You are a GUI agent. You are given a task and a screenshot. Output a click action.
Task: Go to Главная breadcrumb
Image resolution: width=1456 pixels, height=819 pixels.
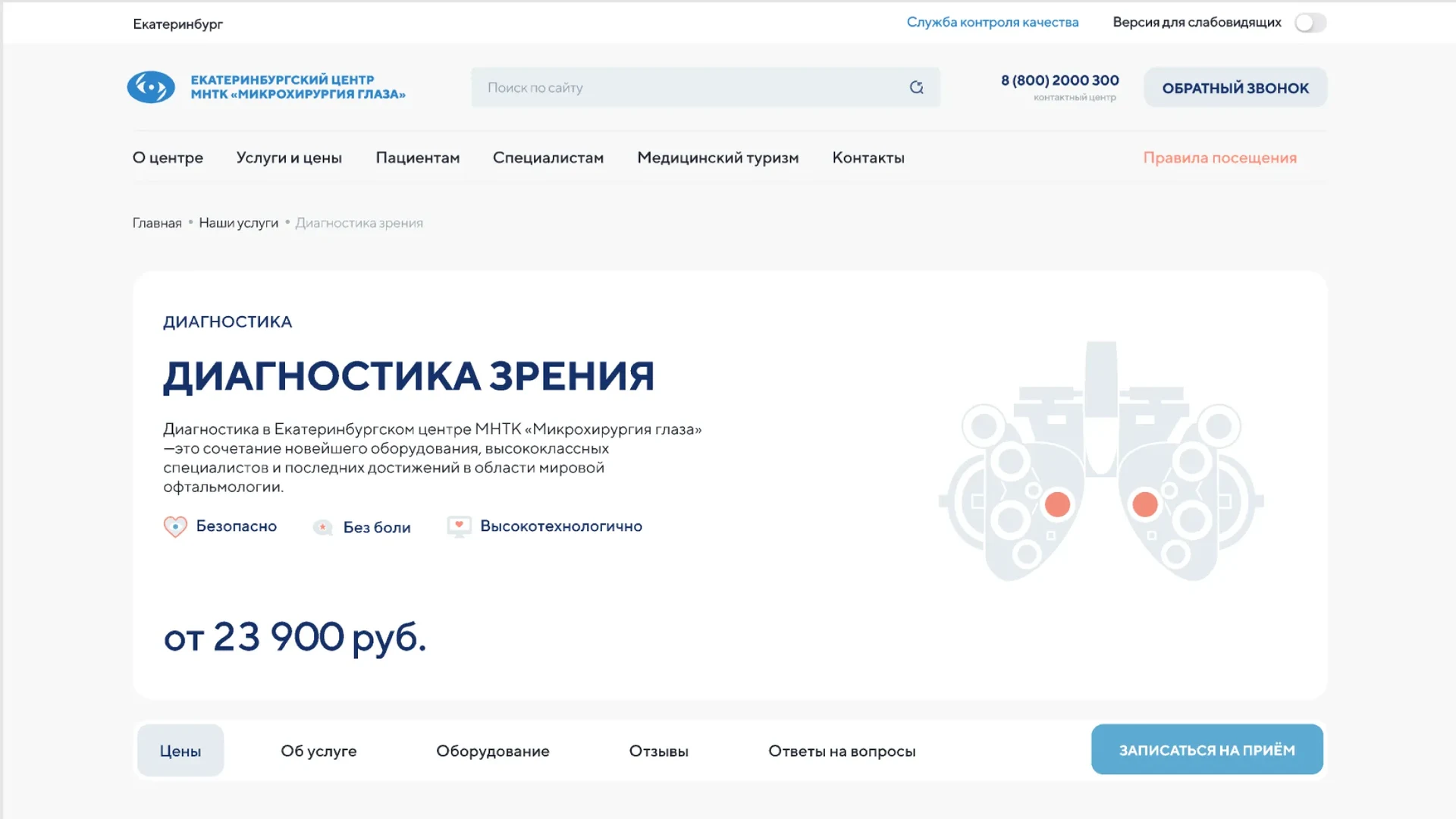click(x=157, y=223)
